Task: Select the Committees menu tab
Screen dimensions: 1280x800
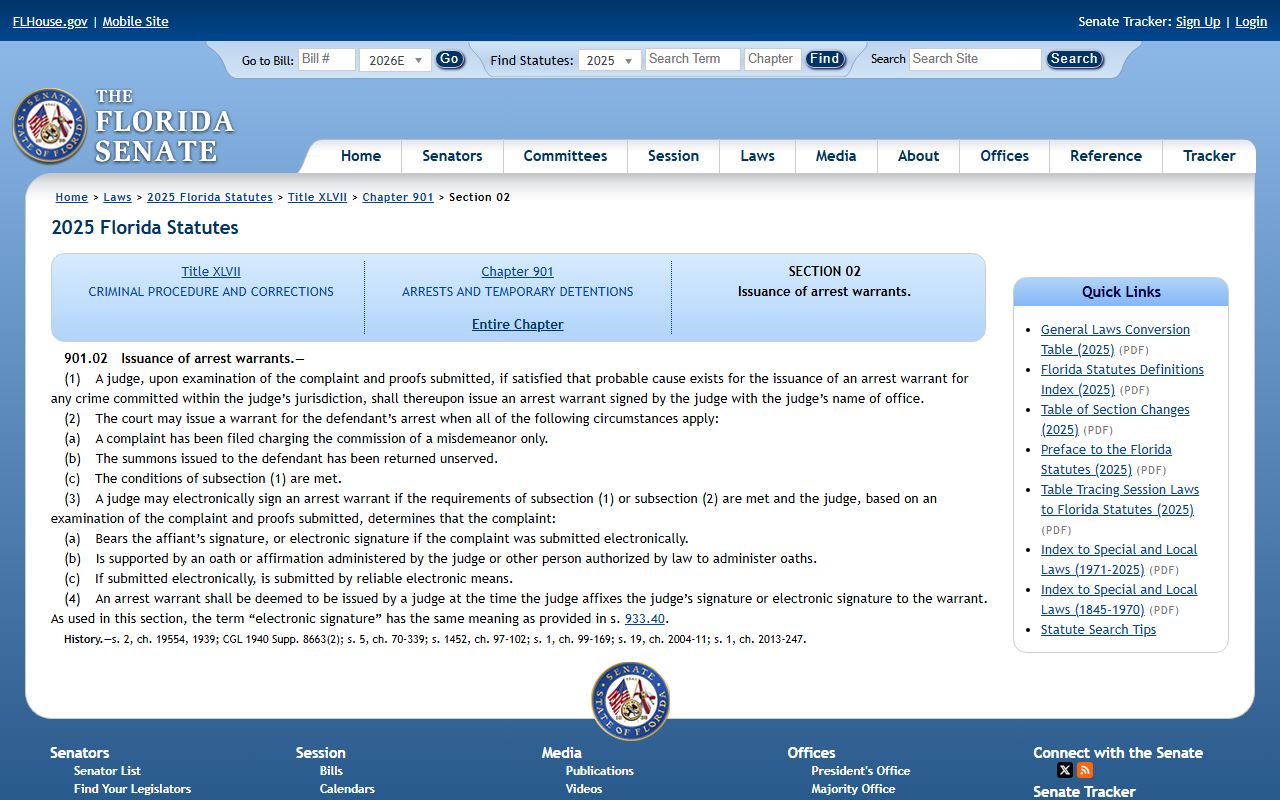Action: [565, 156]
